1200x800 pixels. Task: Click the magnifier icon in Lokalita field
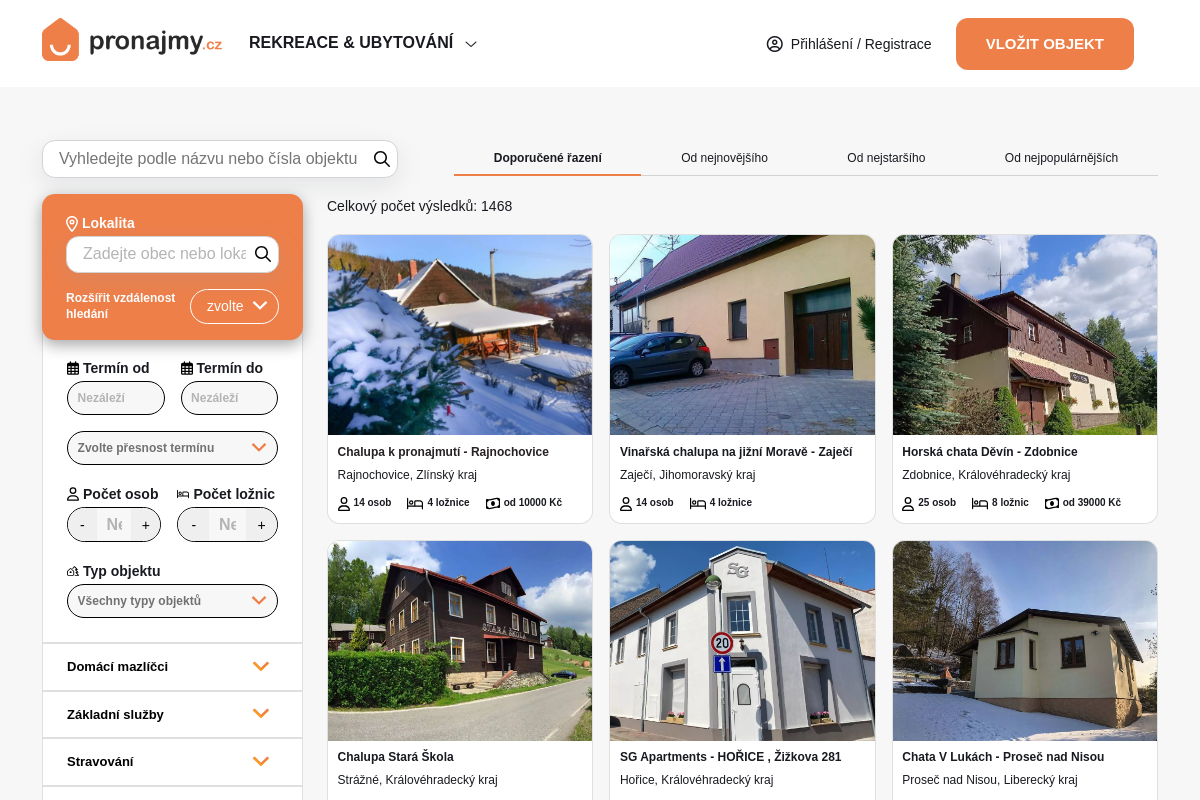pyautogui.click(x=263, y=254)
